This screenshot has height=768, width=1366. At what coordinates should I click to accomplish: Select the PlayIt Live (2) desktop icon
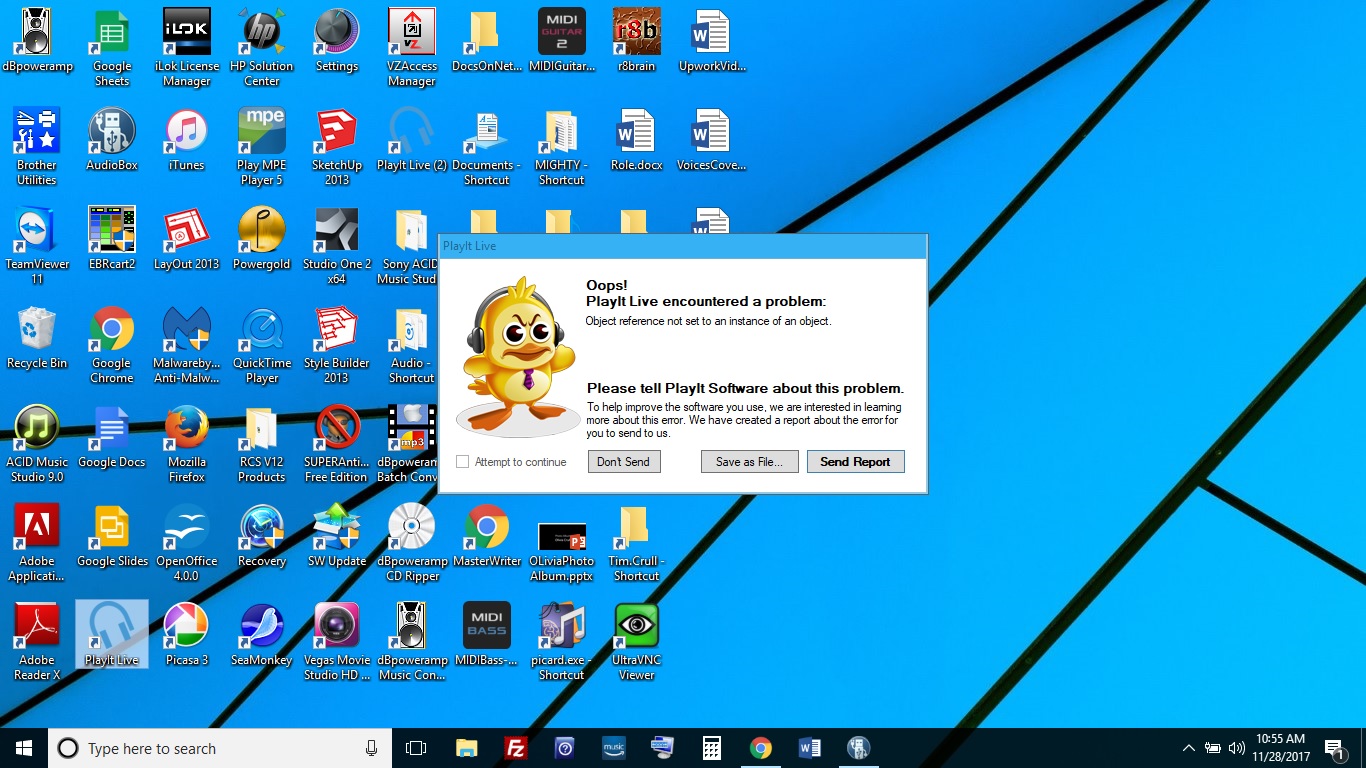tap(411, 140)
